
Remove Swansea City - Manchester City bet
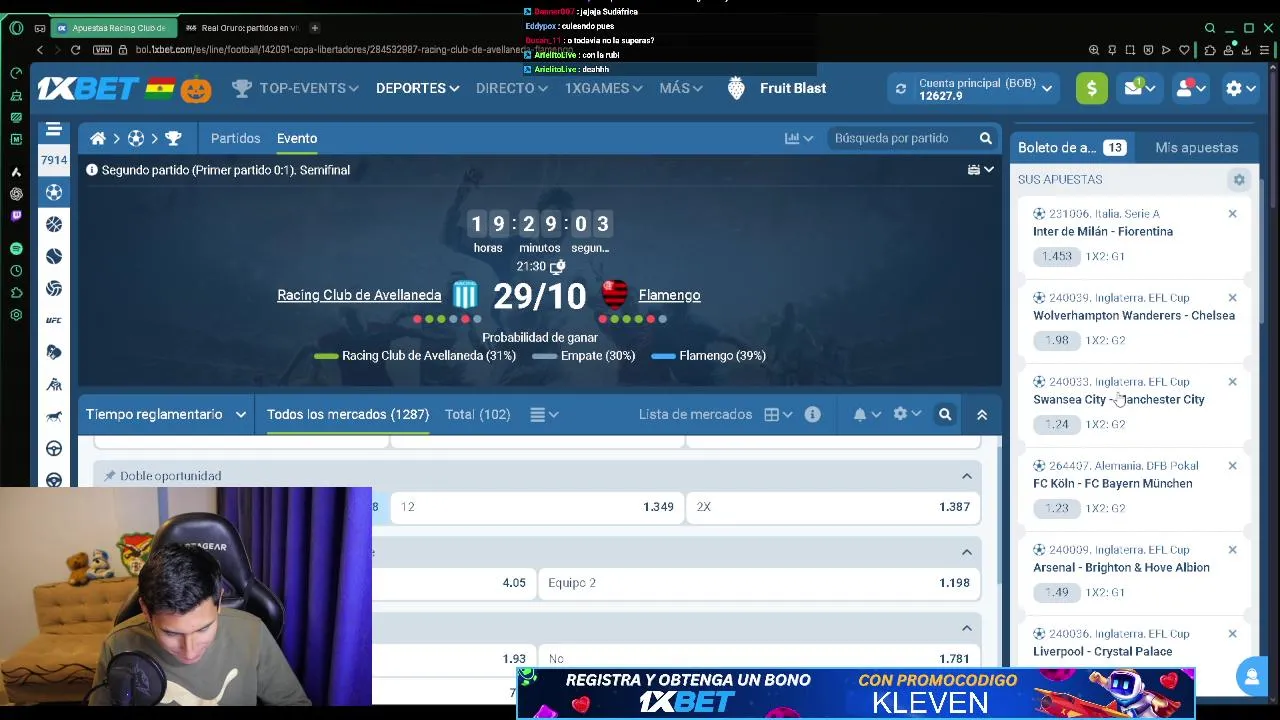click(x=1232, y=382)
